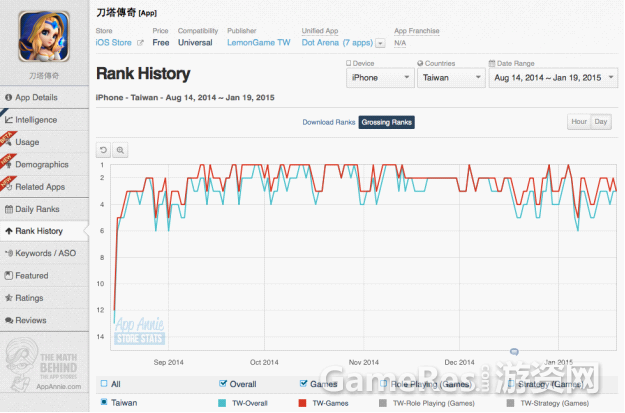The width and height of the screenshot is (625, 413).
Task: Go to Daily Ranks page
Action: pos(44,209)
